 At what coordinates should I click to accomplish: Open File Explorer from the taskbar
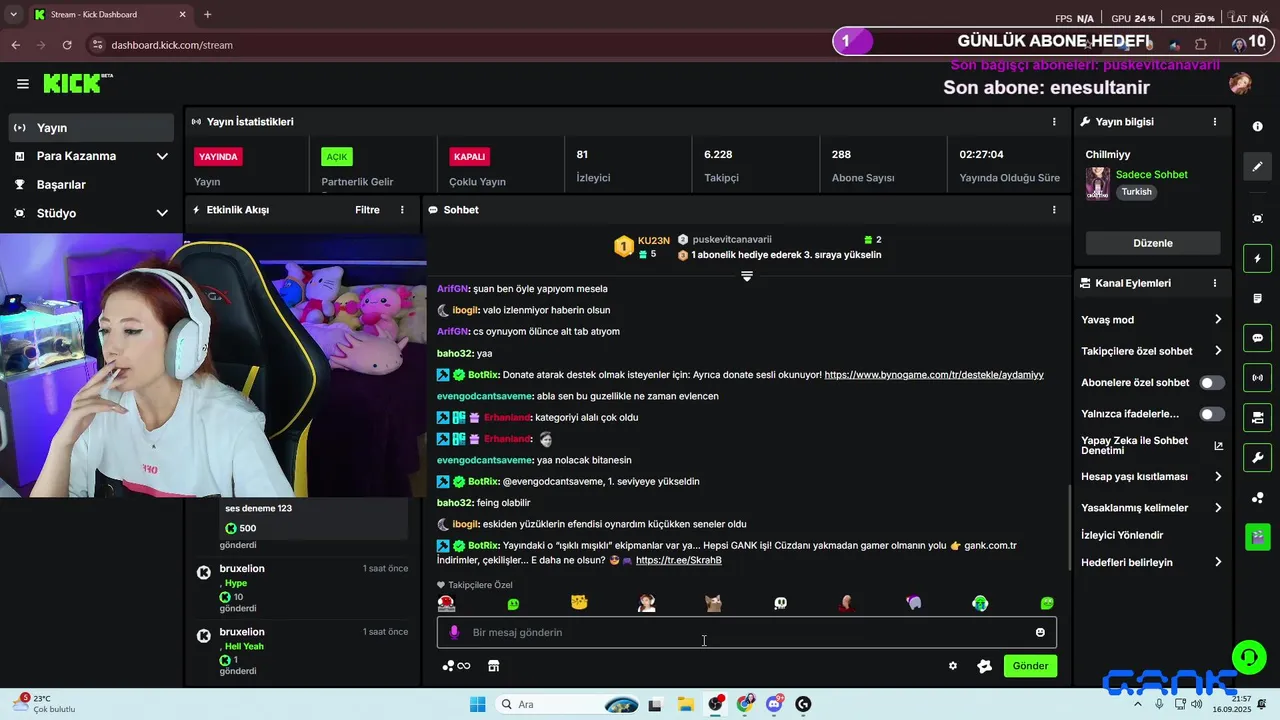coord(685,704)
